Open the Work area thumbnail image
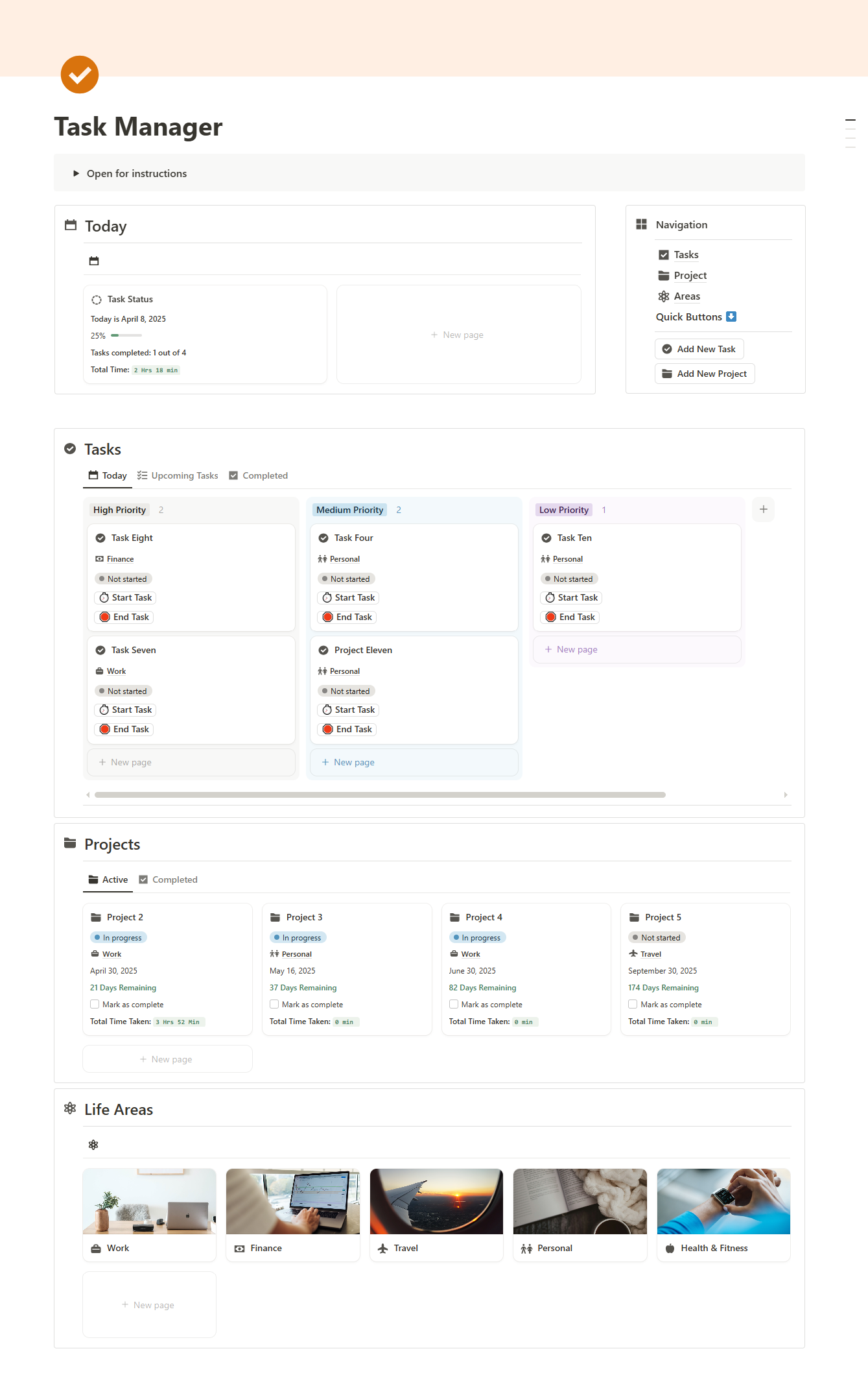 [x=149, y=1201]
